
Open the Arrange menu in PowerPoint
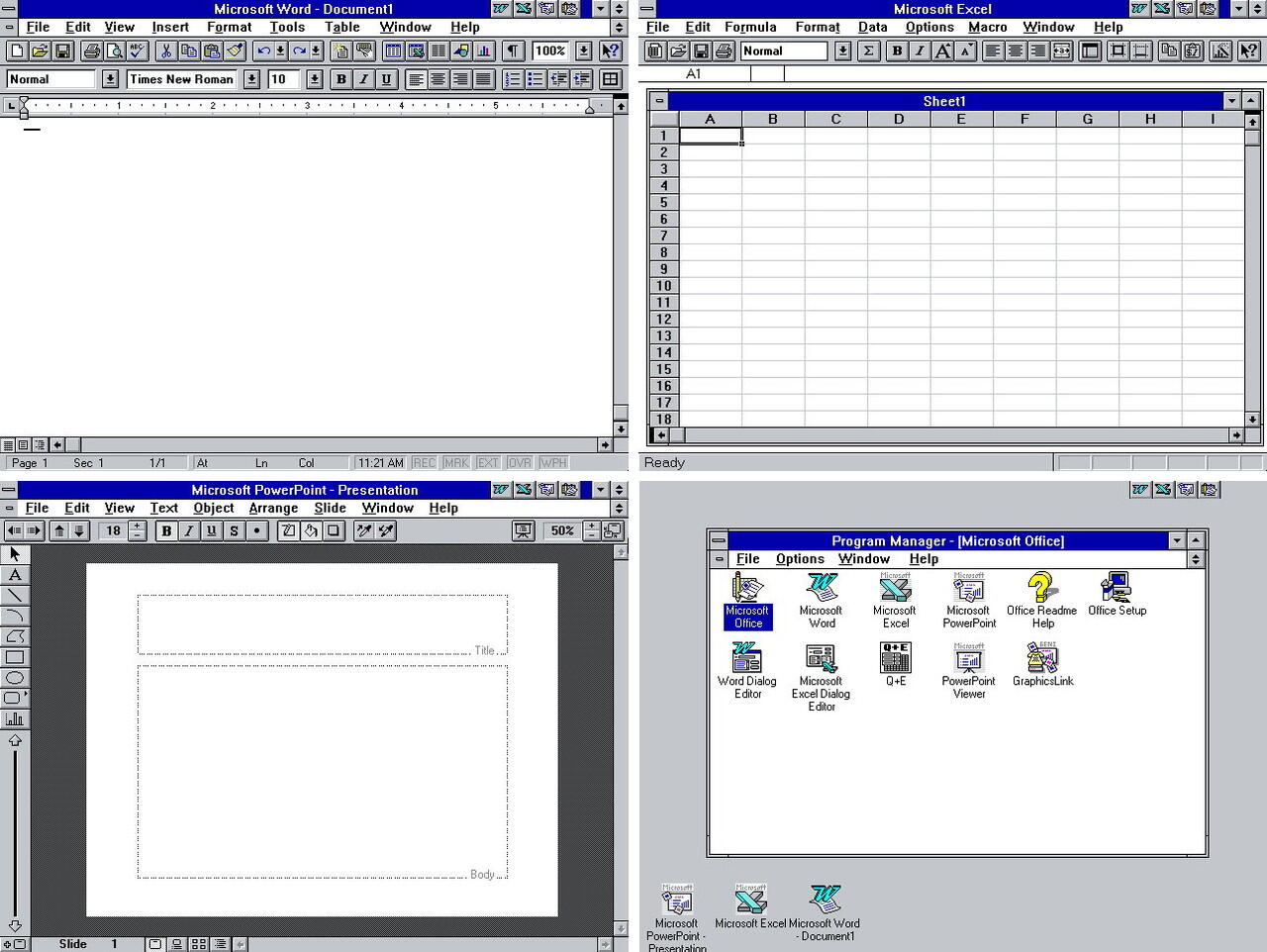[x=273, y=509]
